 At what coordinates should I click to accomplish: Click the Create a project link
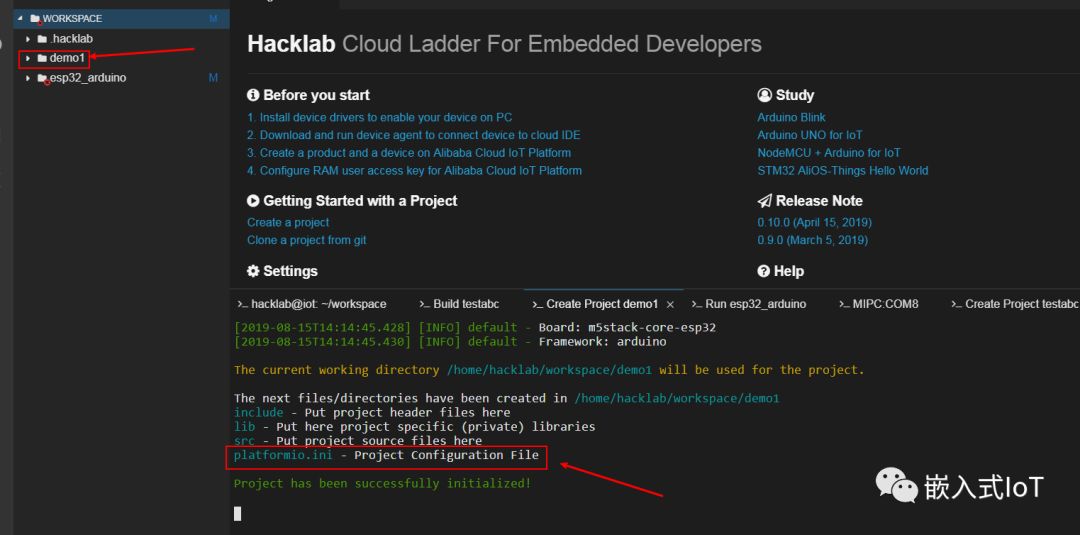(x=288, y=223)
